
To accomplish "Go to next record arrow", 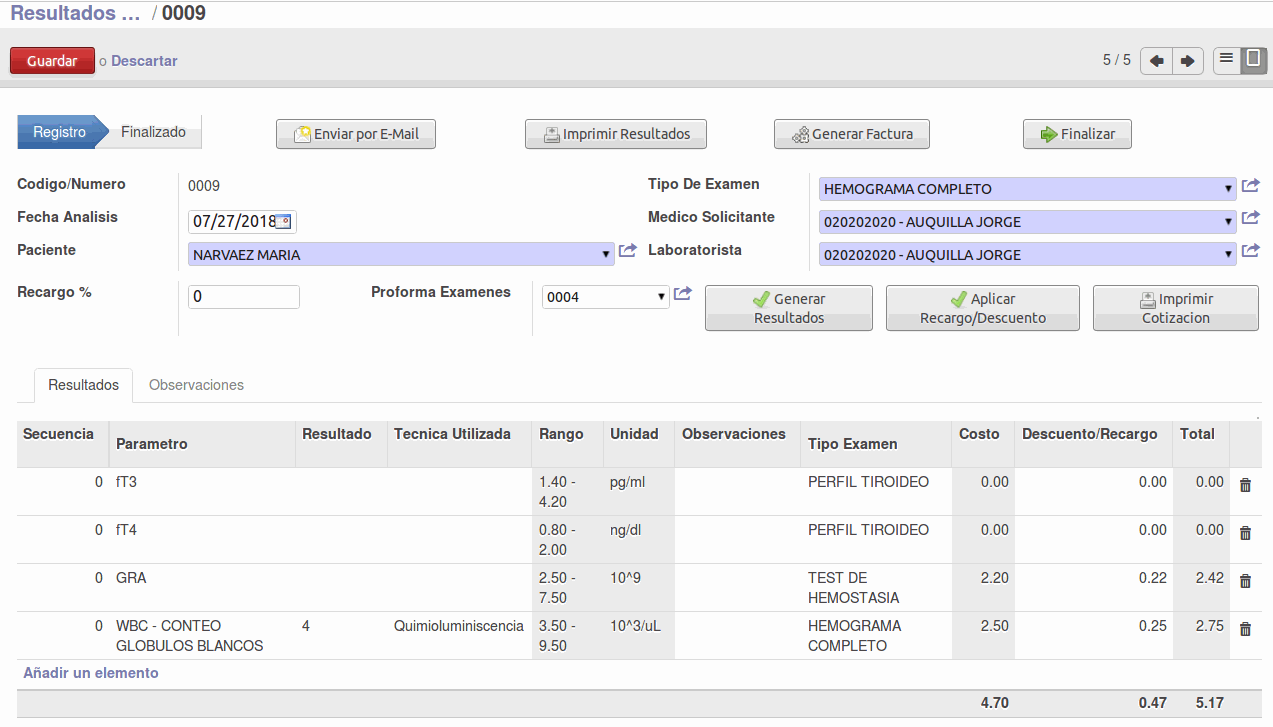I will [x=1187, y=61].
